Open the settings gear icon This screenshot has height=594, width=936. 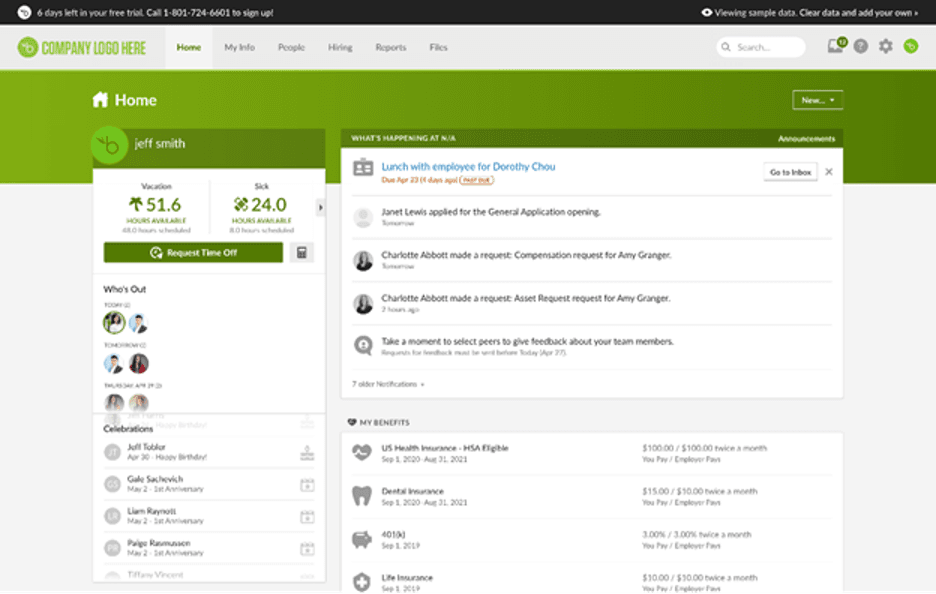[x=885, y=47]
